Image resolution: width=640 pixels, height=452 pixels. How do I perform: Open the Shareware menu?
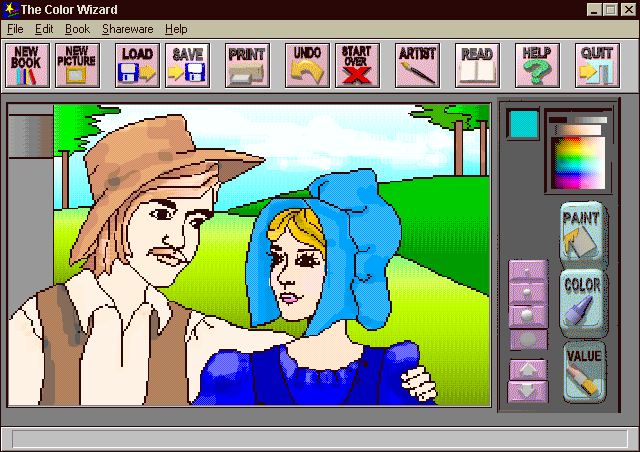tap(127, 29)
